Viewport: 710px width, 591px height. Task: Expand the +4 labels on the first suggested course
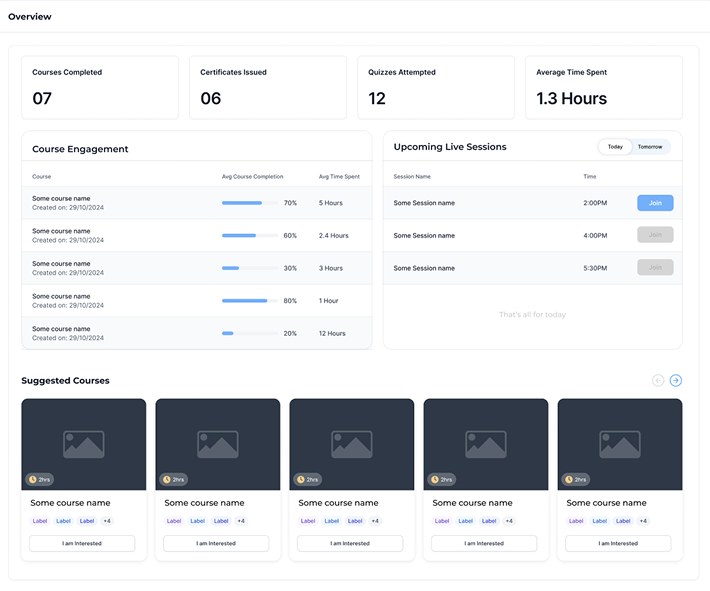coord(107,521)
